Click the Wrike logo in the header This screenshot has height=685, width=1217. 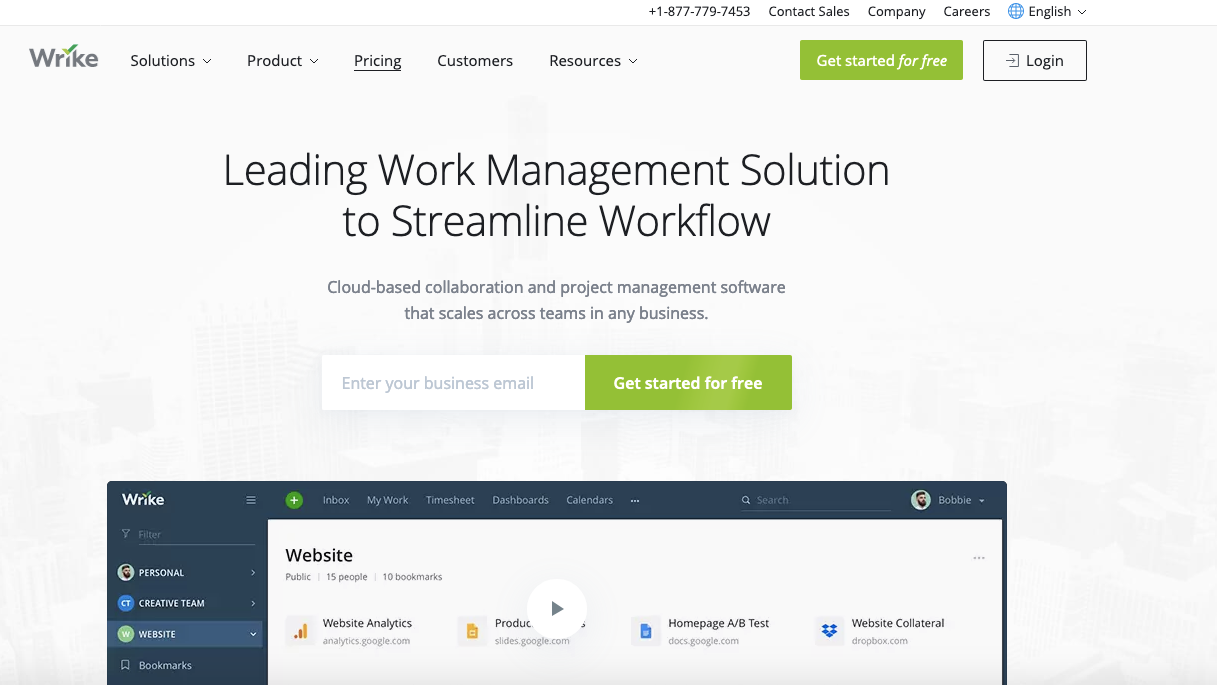pos(64,57)
